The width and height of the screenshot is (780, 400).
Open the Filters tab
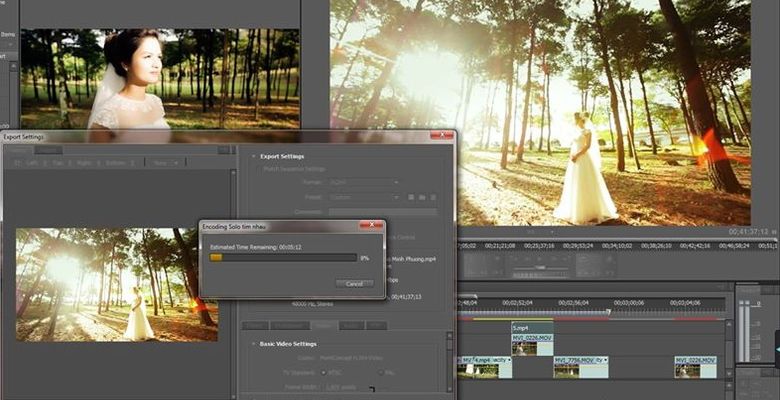(255, 325)
